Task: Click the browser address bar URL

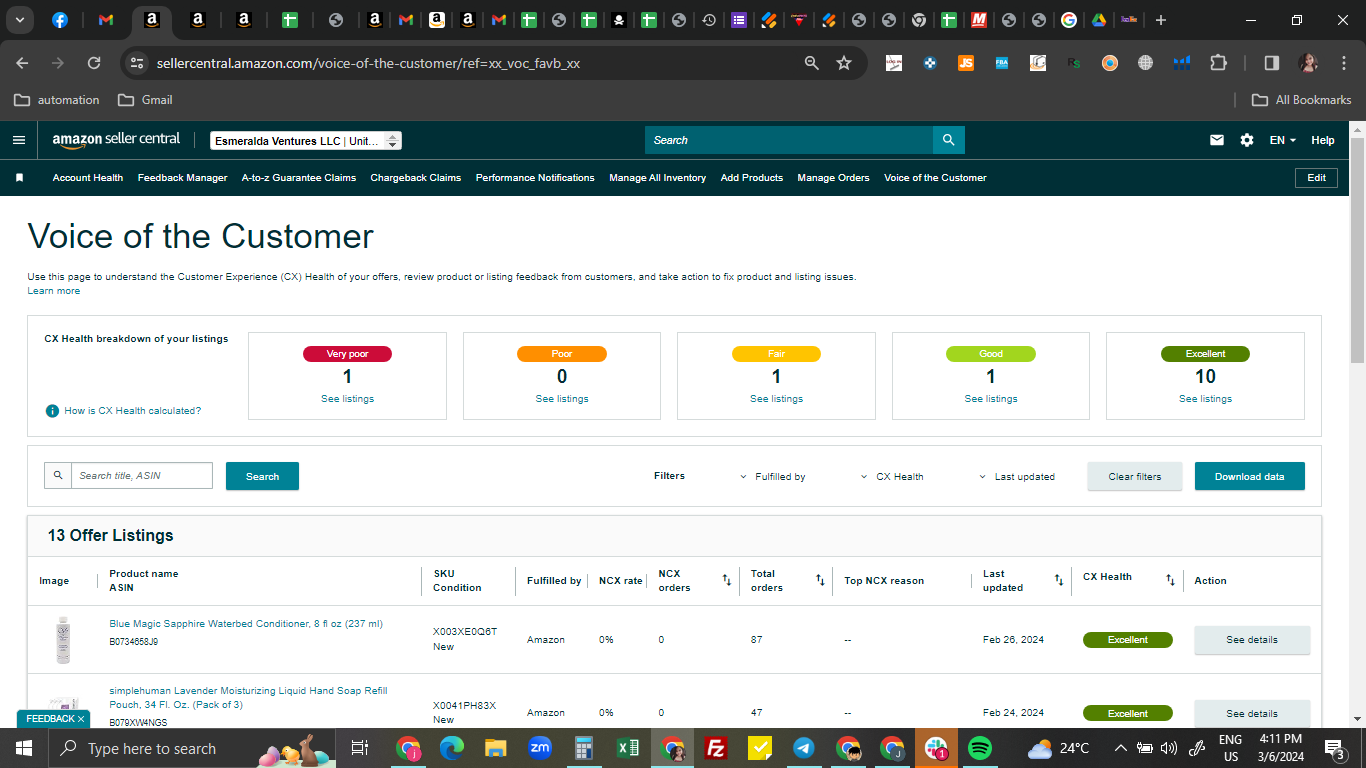Action: coord(369,63)
